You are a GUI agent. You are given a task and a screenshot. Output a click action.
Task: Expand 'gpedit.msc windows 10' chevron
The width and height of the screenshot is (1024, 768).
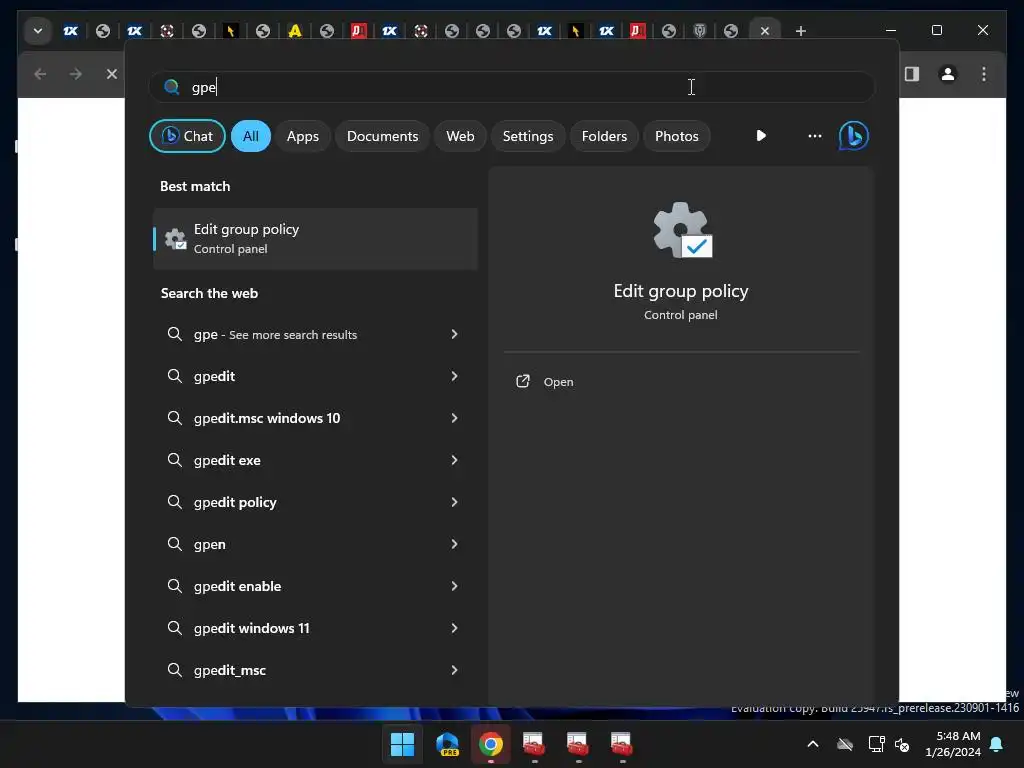pos(455,418)
